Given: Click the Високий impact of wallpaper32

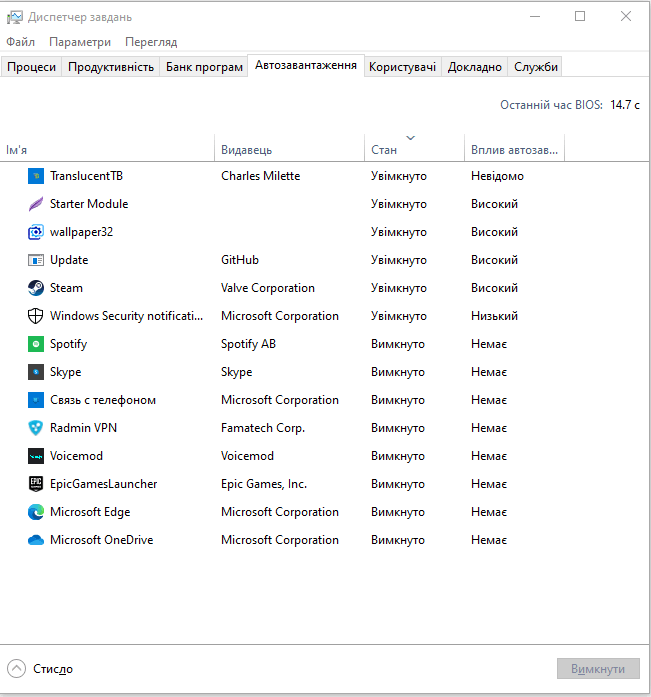Looking at the screenshot, I should click(x=494, y=232).
